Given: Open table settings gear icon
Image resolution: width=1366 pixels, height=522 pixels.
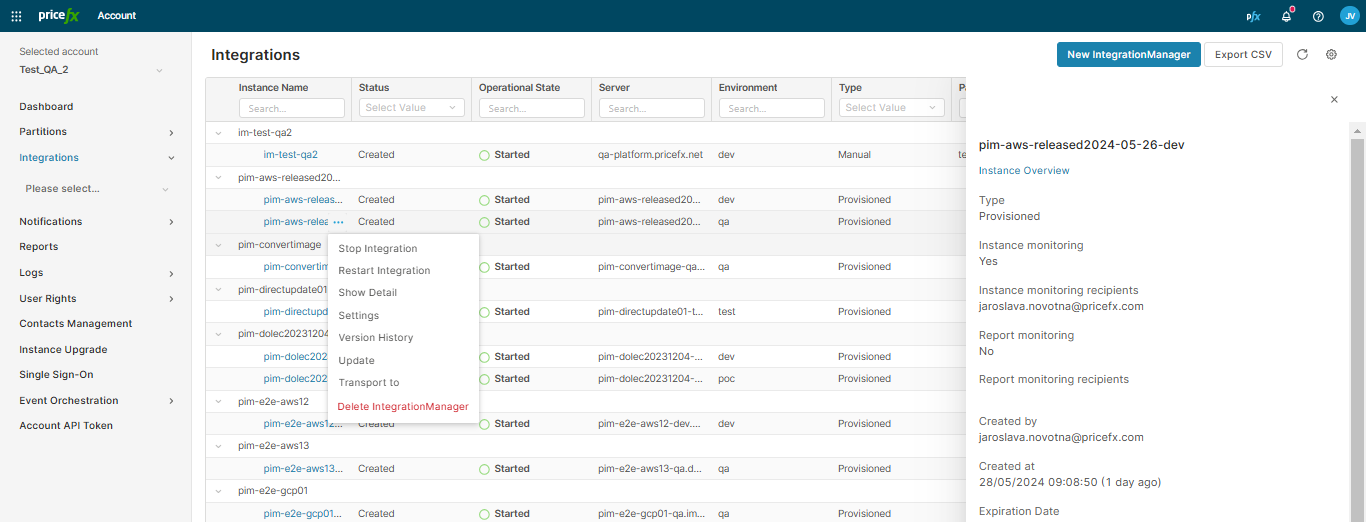Looking at the screenshot, I should coord(1331,55).
